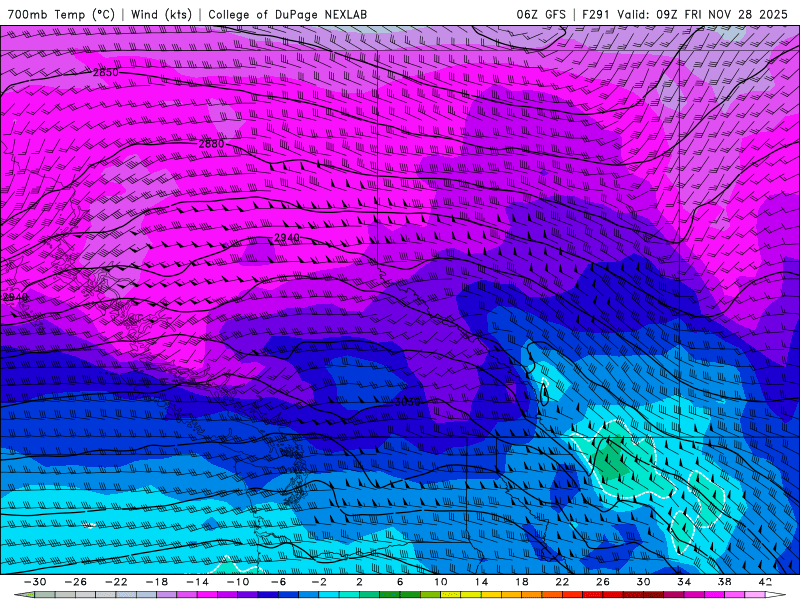Click the 2850 height contour label
Image resolution: width=800 pixels, height=600 pixels.
tap(106, 72)
